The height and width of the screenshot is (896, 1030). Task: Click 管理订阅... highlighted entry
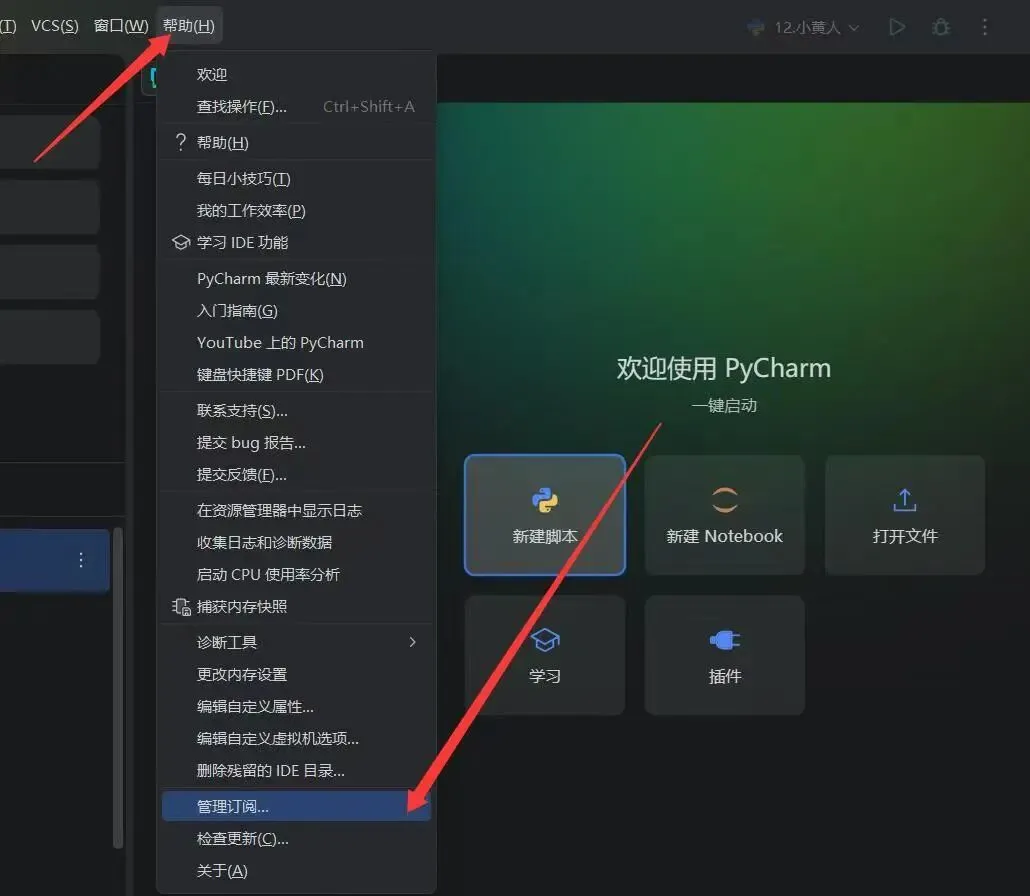(296, 806)
